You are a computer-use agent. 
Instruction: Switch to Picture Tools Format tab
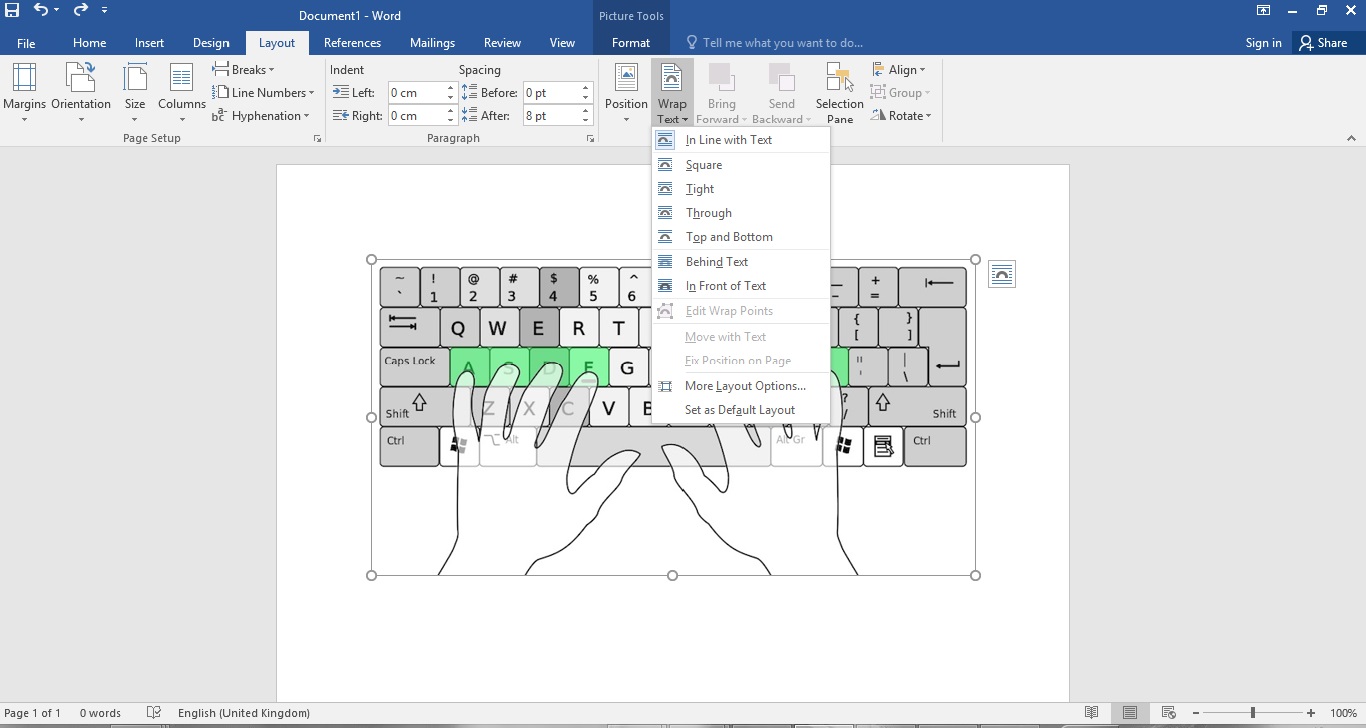[x=631, y=43]
